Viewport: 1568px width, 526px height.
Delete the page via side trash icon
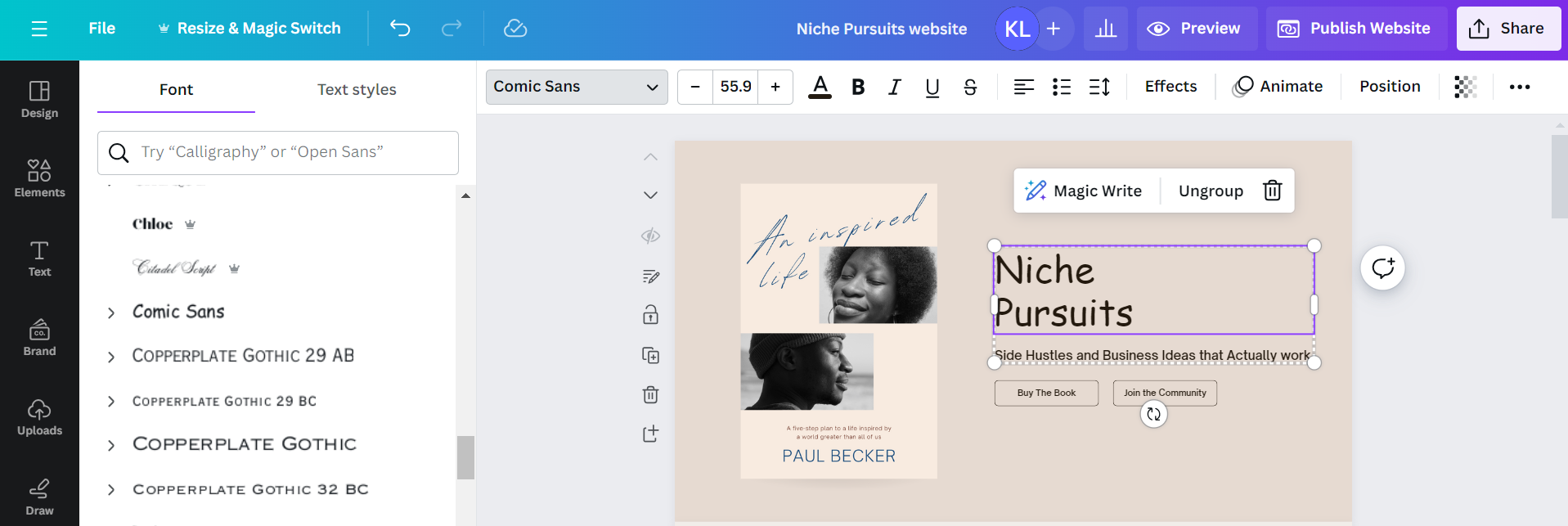coord(650,394)
